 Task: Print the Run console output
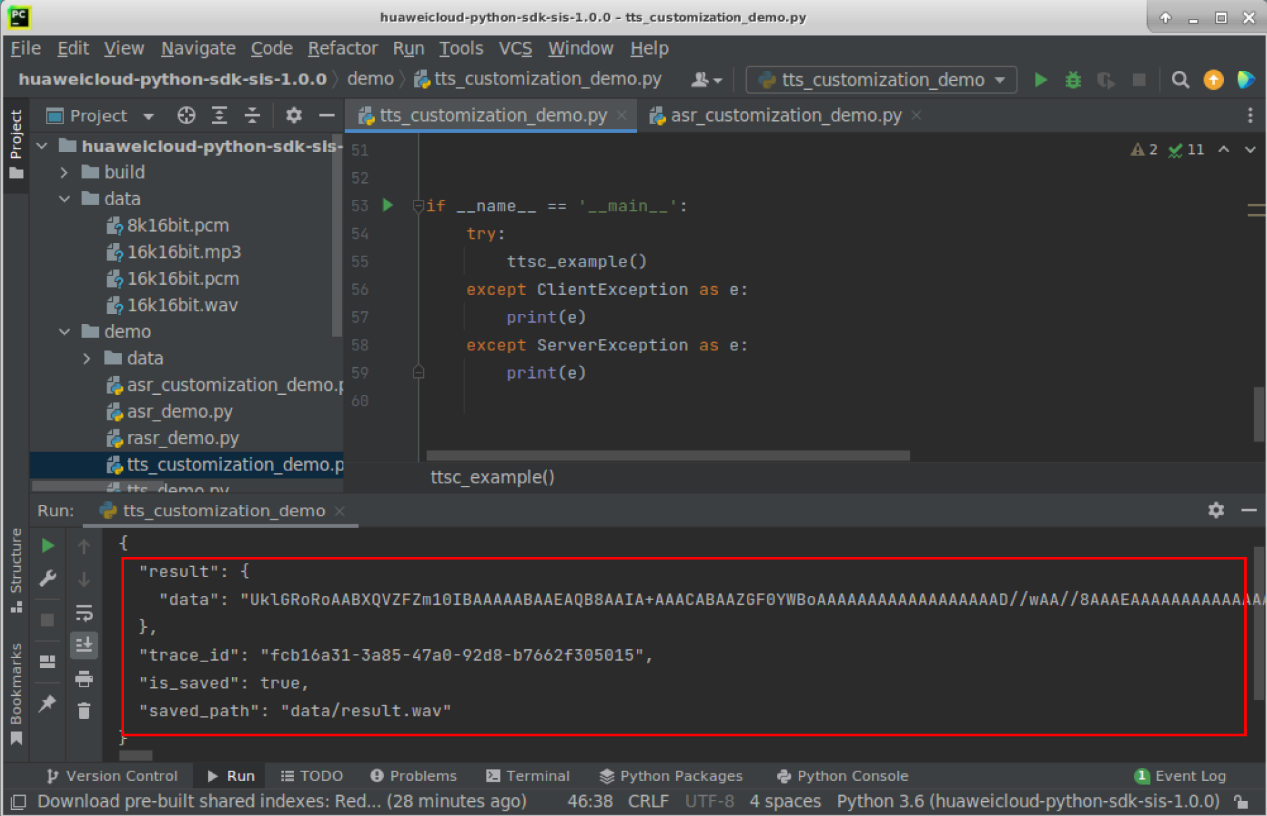tap(84, 679)
